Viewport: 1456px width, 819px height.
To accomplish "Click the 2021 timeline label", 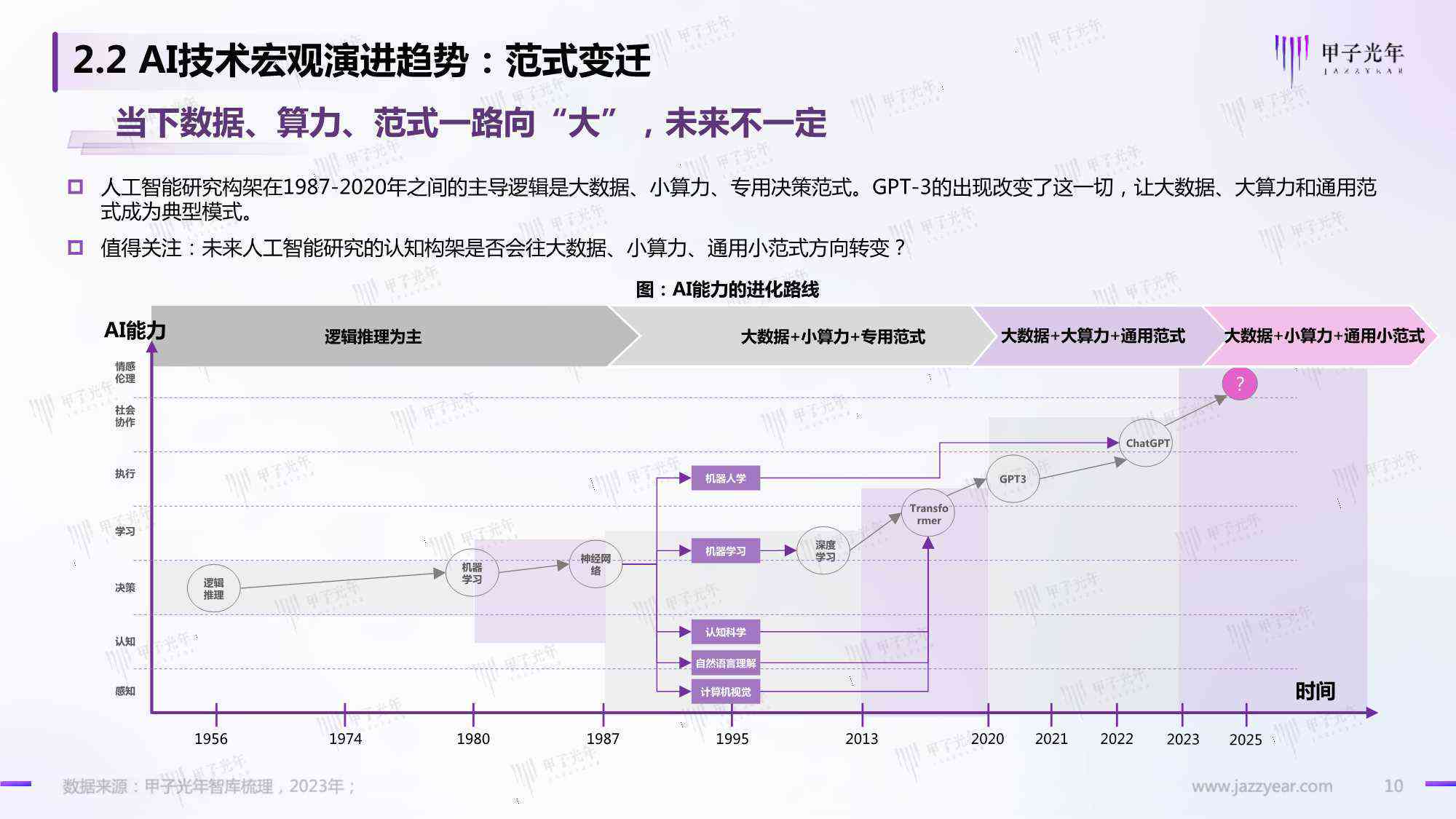I will (1051, 738).
